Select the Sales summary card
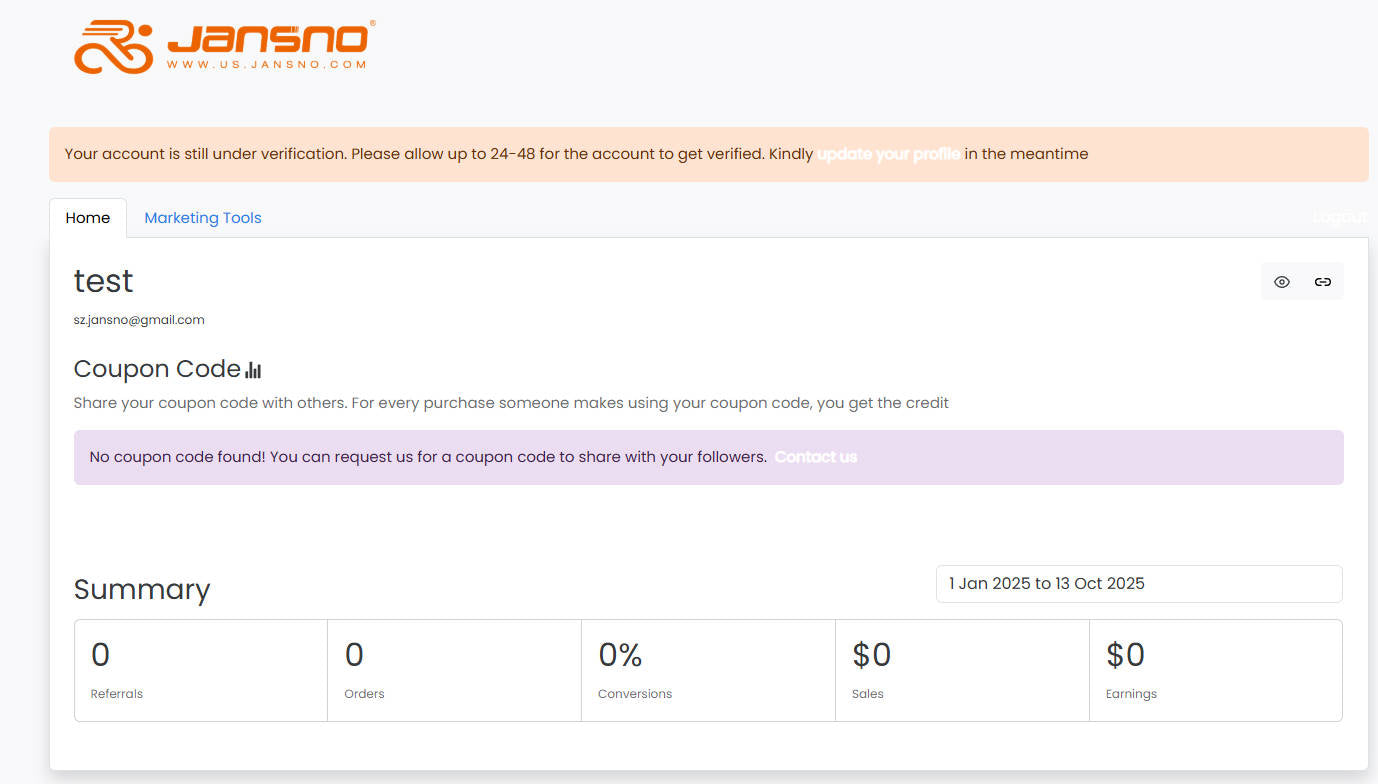 coord(962,670)
